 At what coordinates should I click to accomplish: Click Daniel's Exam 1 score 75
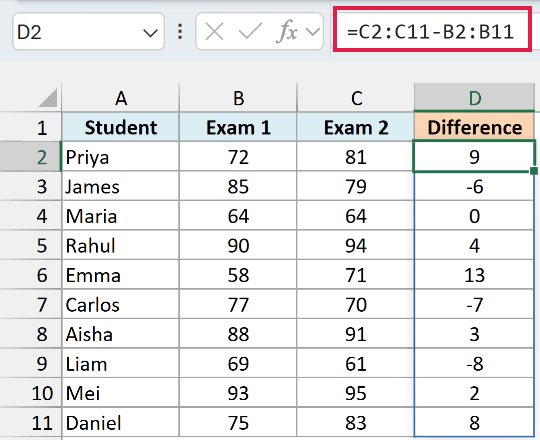tap(238, 422)
